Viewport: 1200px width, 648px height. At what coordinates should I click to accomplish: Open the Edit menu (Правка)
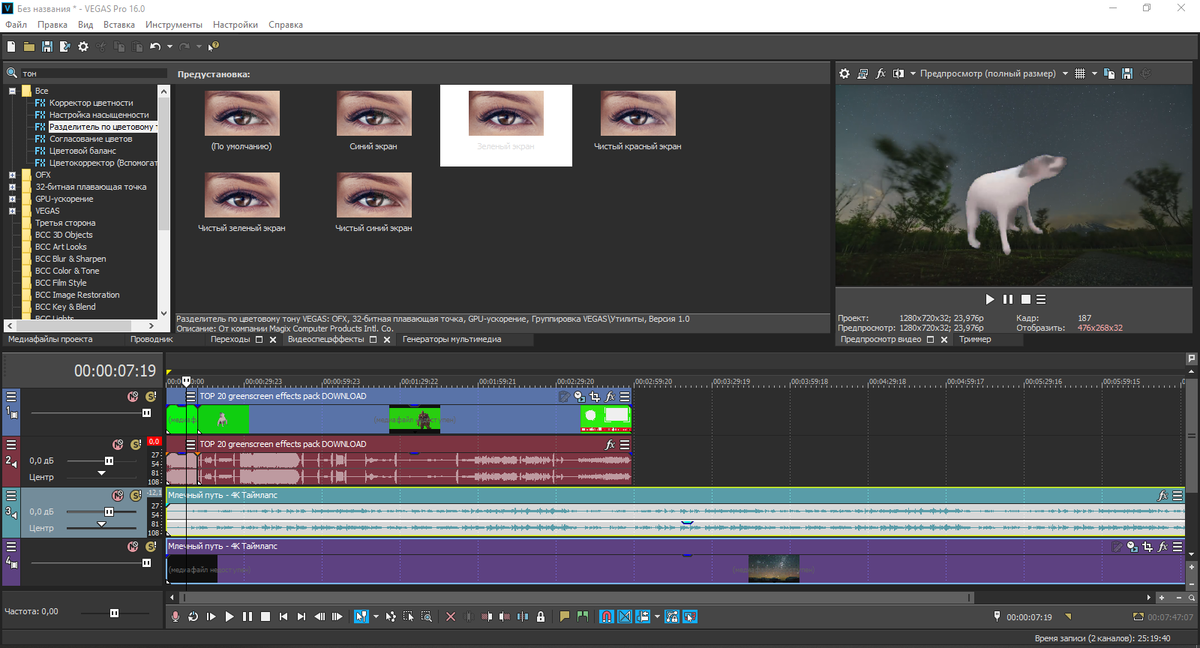51,24
